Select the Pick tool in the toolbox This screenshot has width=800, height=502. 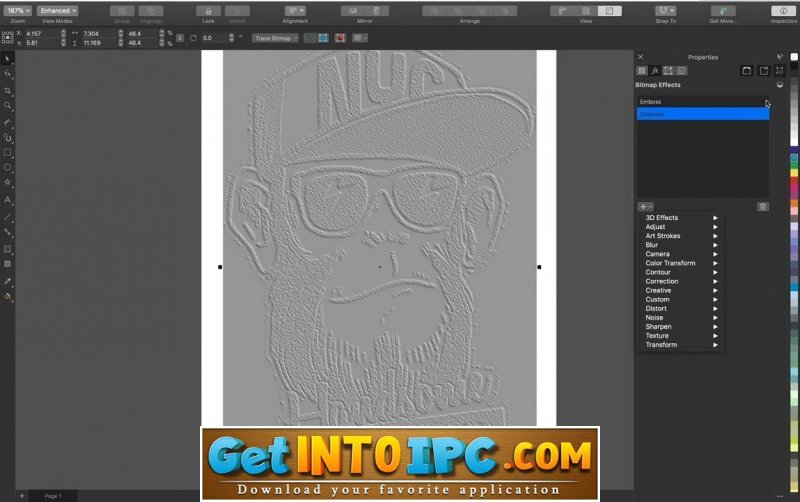(7, 59)
